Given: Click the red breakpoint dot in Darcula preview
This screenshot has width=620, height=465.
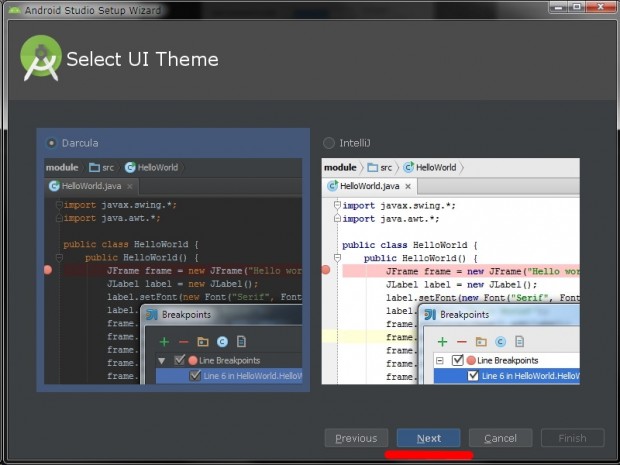Looking at the screenshot, I should pyautogui.click(x=48, y=270).
